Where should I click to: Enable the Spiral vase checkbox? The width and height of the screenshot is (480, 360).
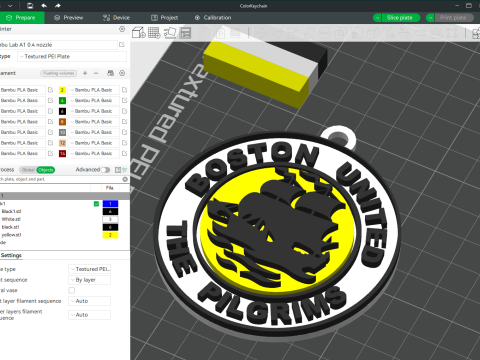point(72,290)
